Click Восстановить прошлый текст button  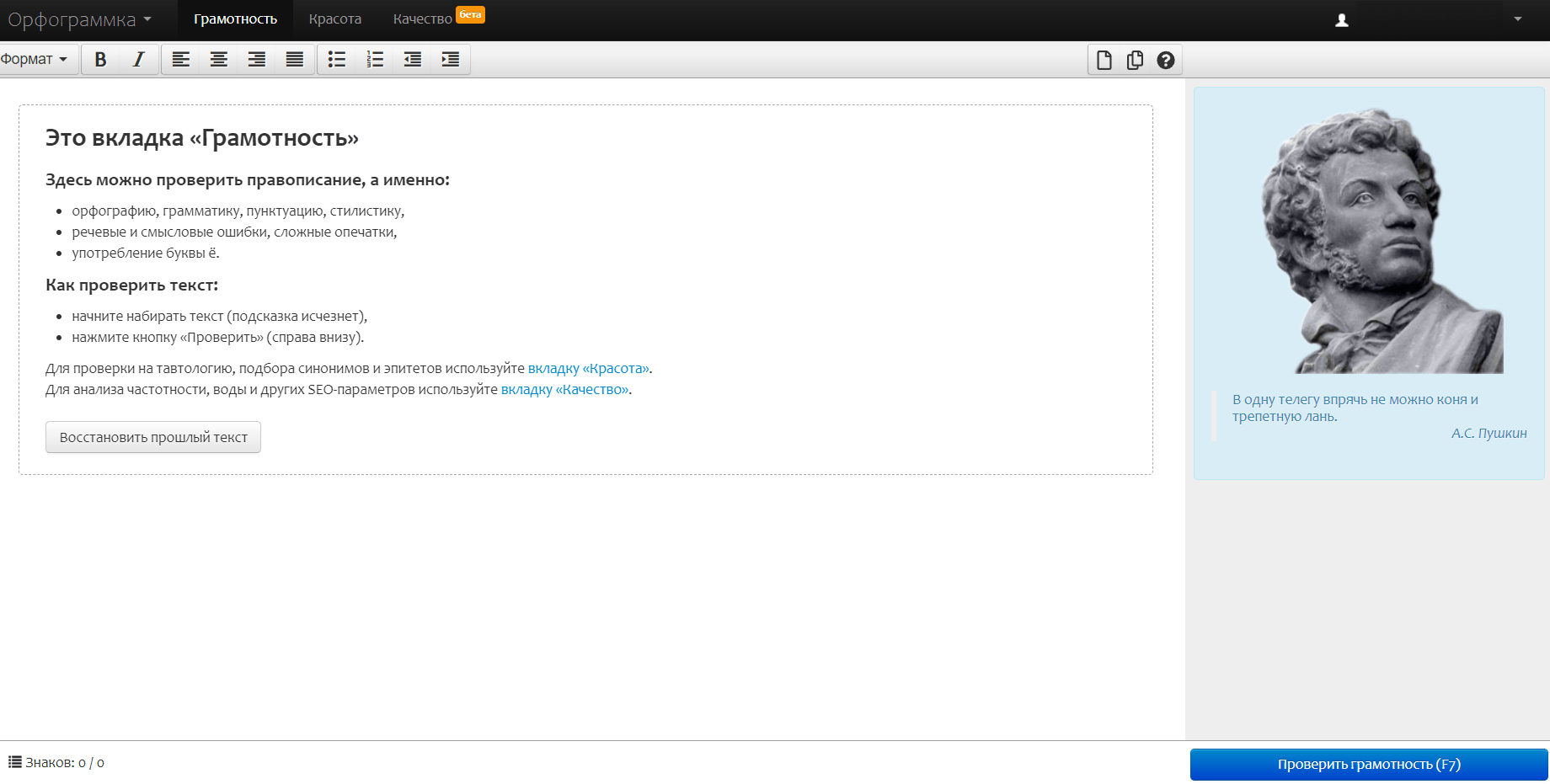click(153, 437)
